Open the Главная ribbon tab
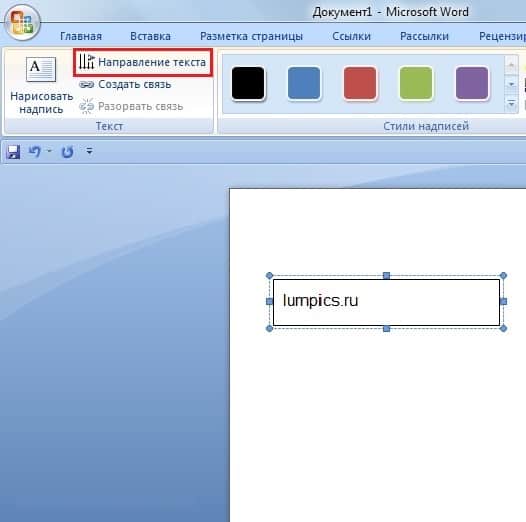Image resolution: width=526 pixels, height=522 pixels. click(81, 36)
